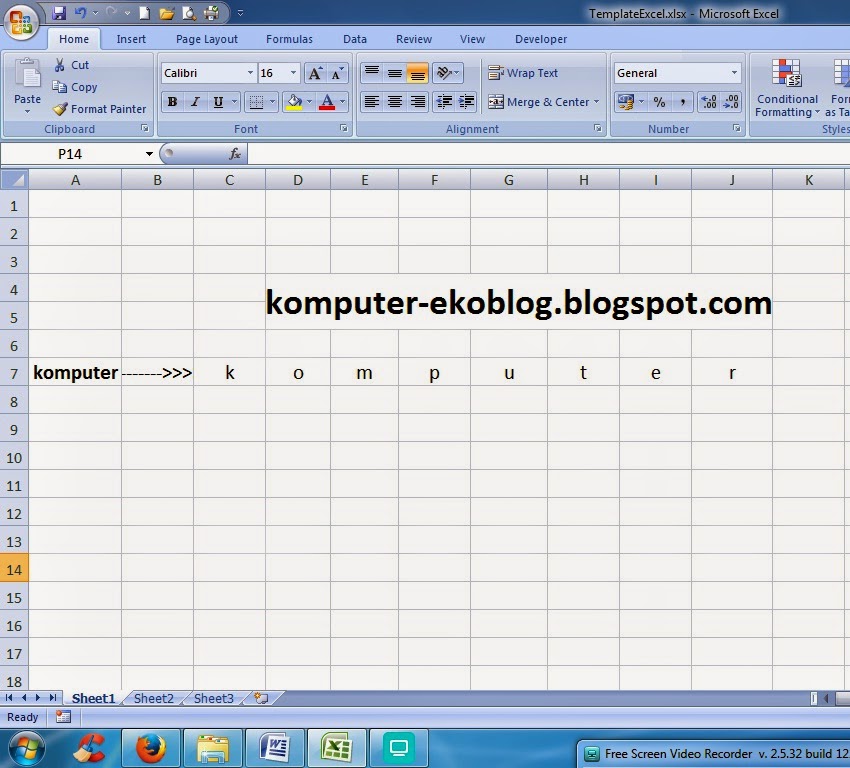Open Font dialog launcher

coord(344,128)
